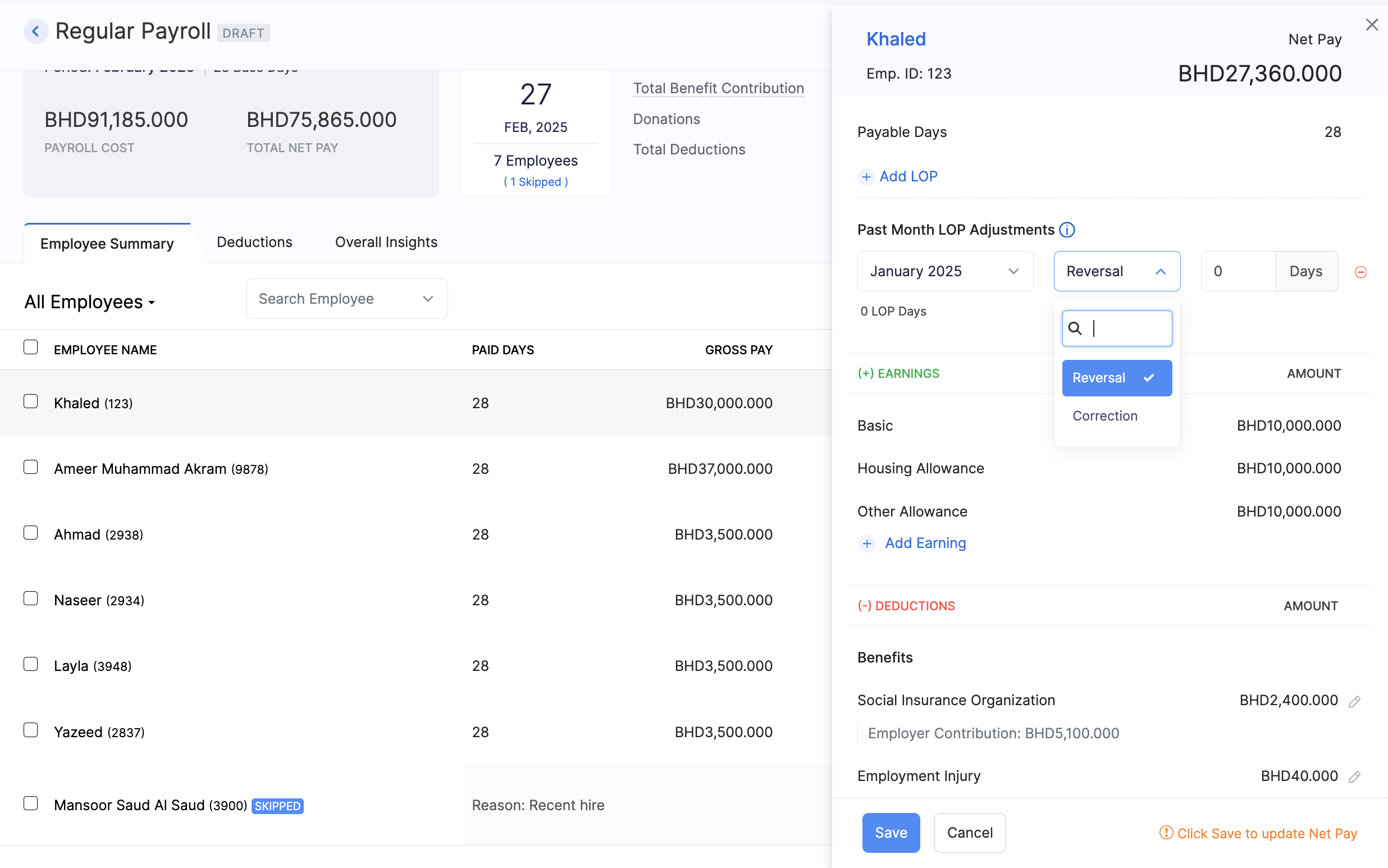
Task: Close the Khaled detail panel
Action: [1372, 24]
